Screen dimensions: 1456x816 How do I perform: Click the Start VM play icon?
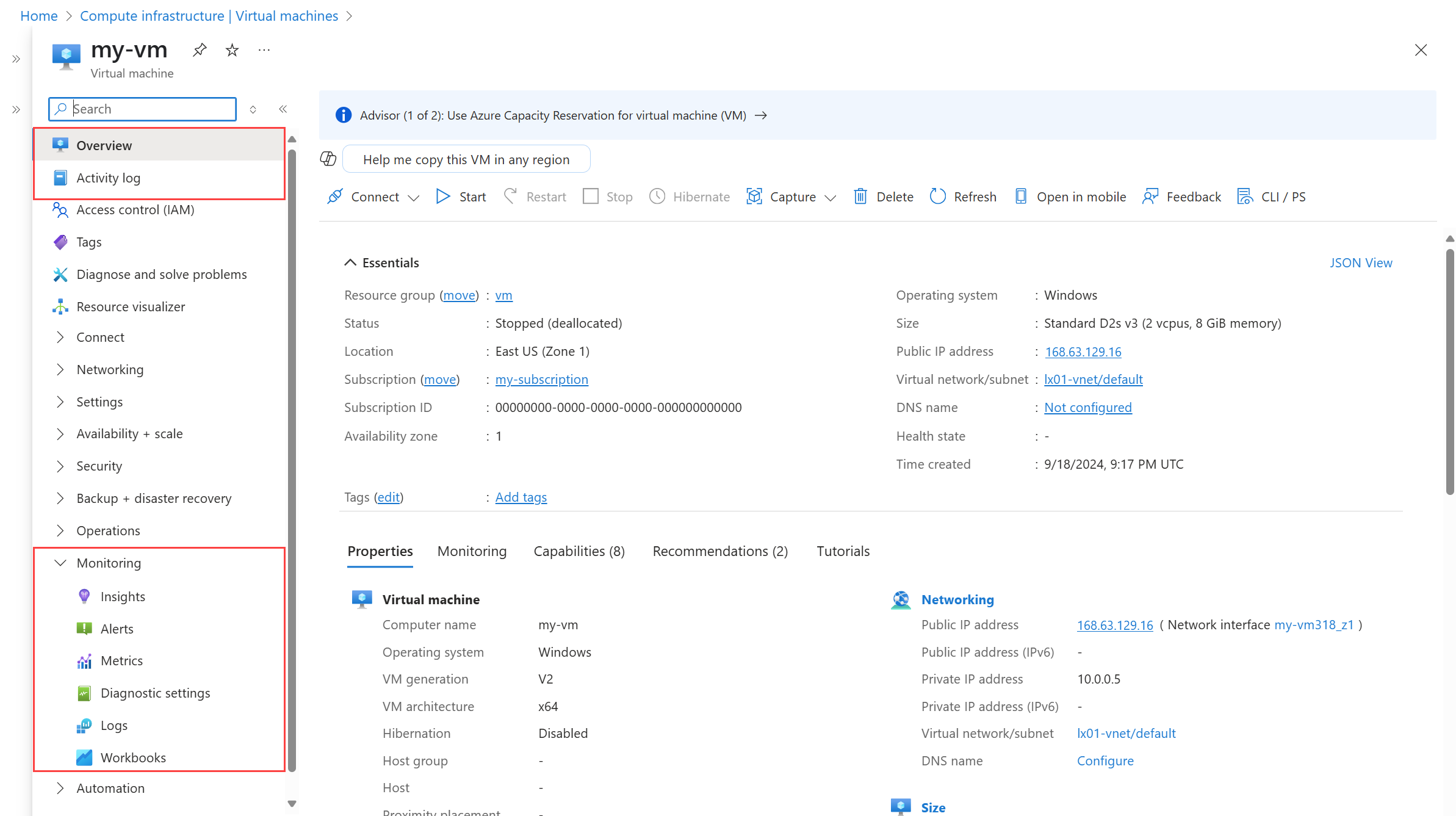[443, 197]
